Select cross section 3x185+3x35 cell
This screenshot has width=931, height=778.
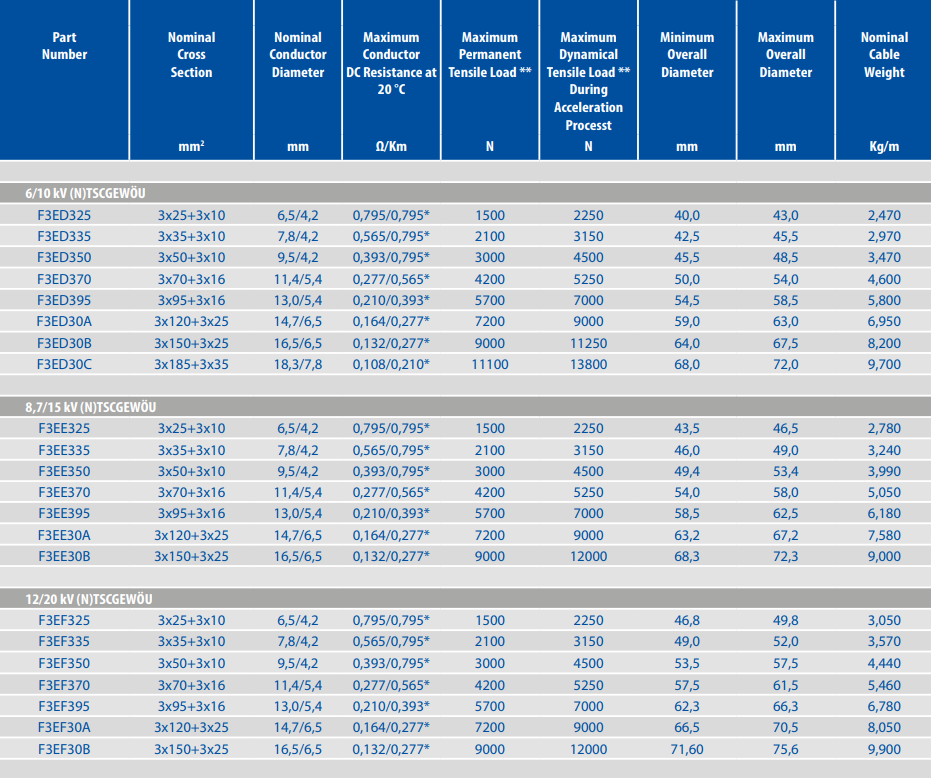(x=191, y=364)
